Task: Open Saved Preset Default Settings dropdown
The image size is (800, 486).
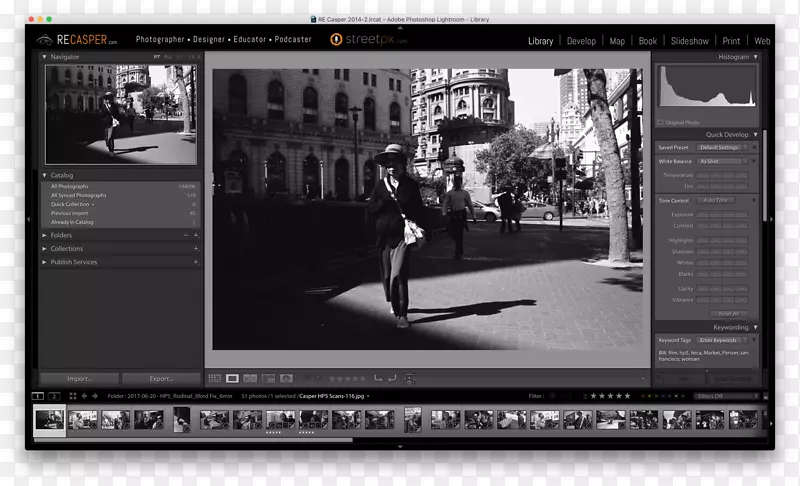Action: (722, 147)
